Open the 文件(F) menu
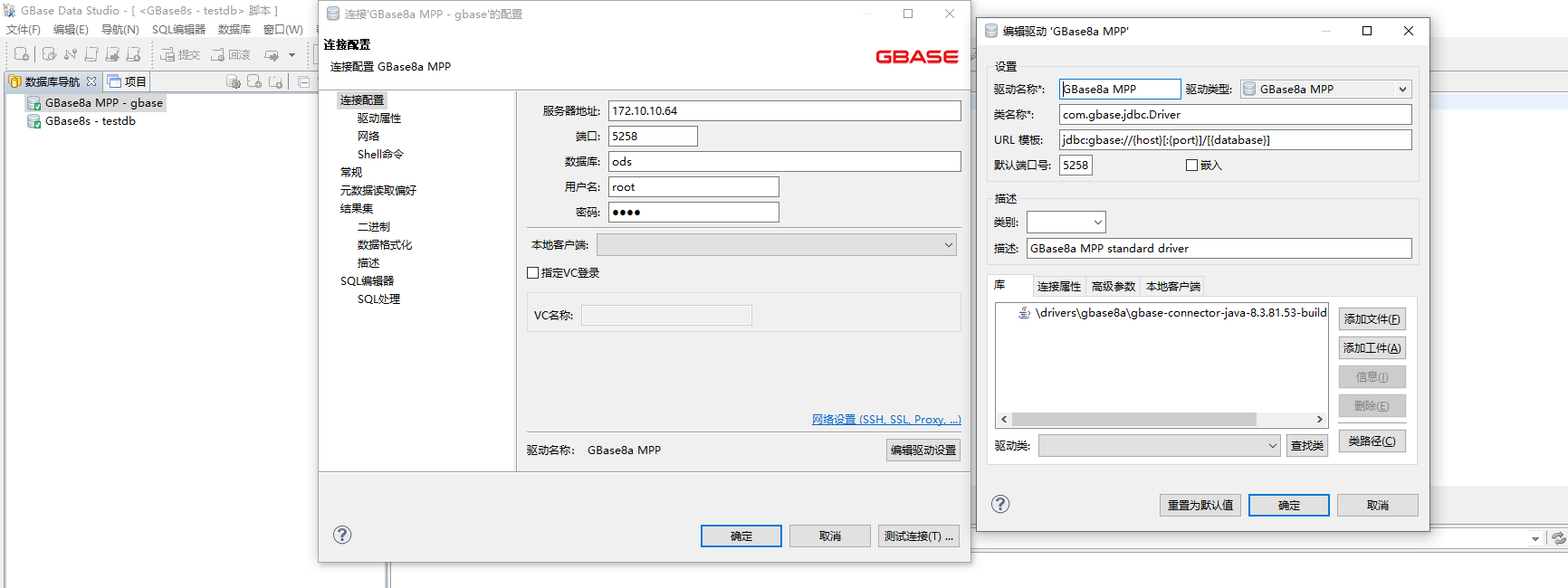1568x588 pixels. (24, 30)
